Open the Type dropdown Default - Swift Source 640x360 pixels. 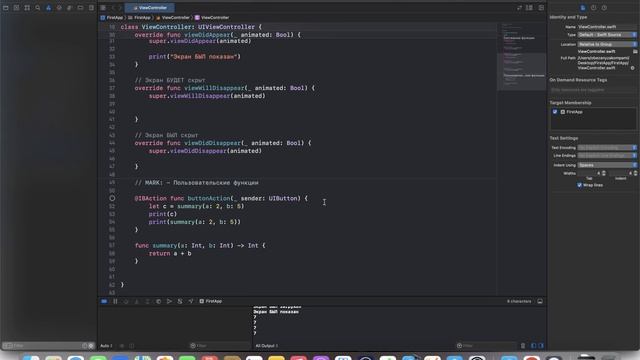pyautogui.click(x=607, y=35)
